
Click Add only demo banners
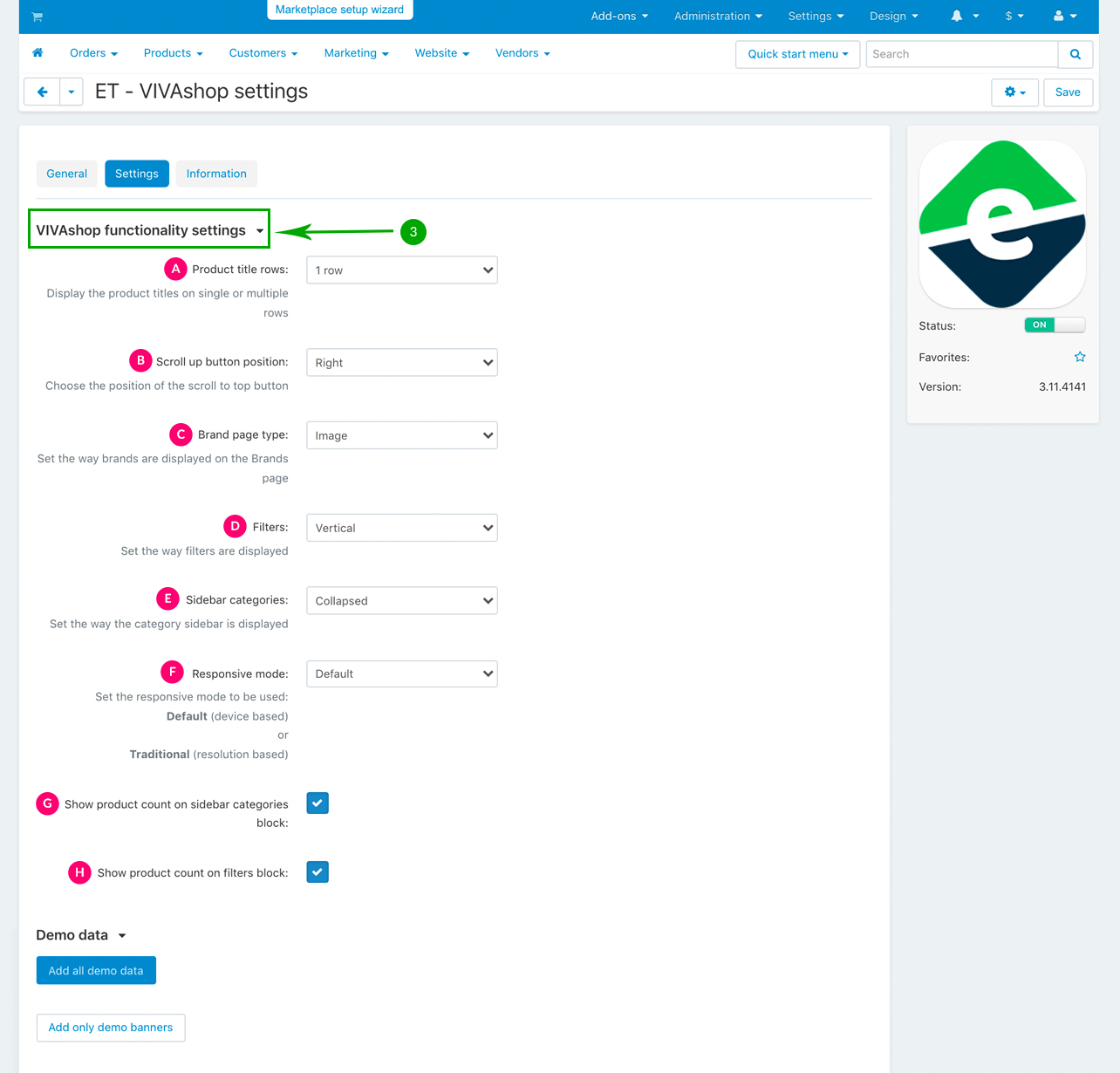click(x=111, y=1028)
